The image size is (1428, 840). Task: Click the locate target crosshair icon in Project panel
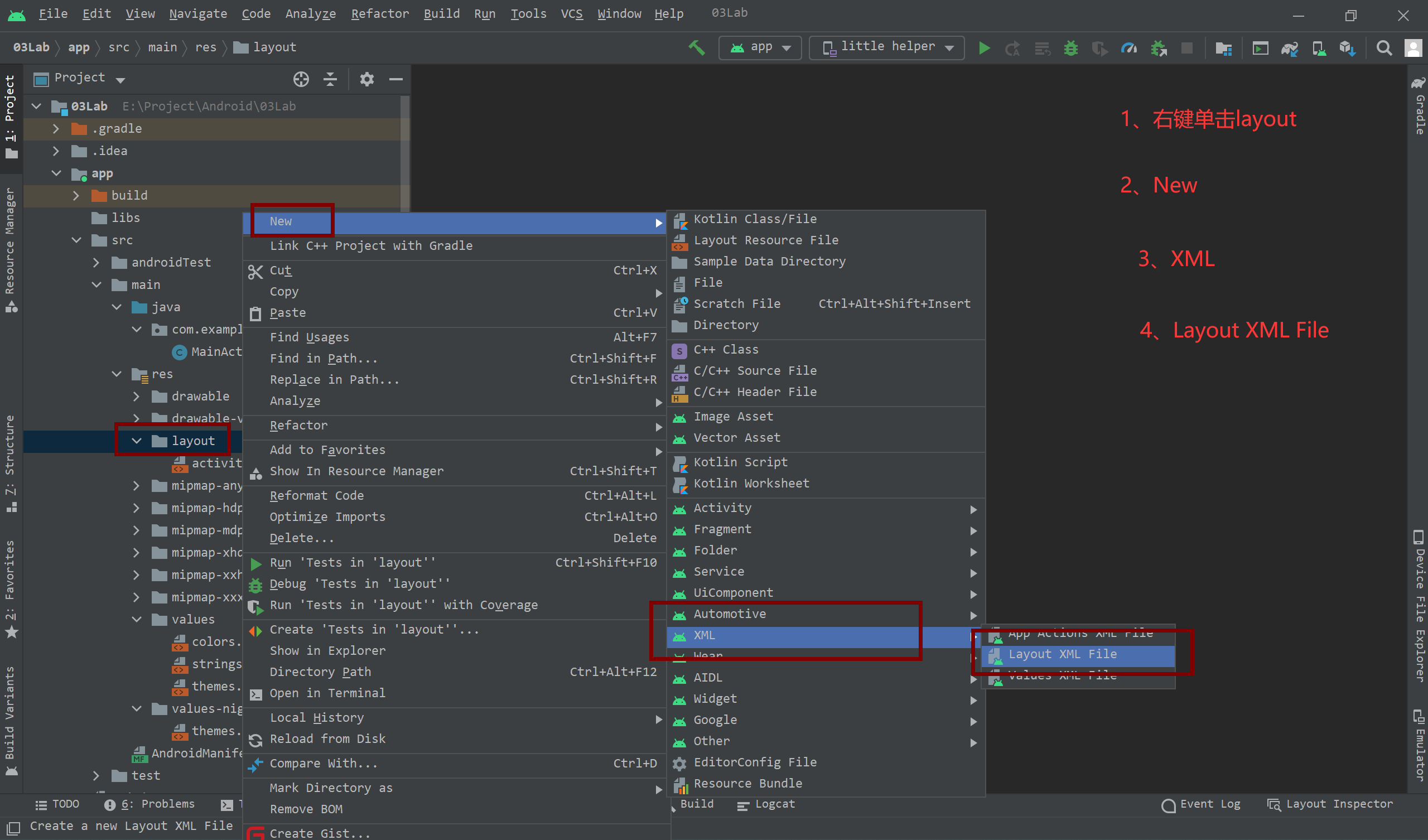[x=301, y=79]
